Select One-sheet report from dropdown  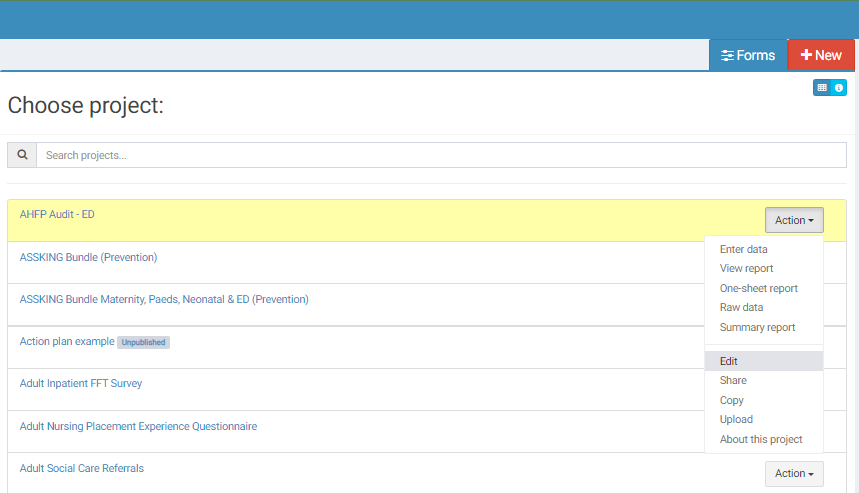(x=758, y=288)
